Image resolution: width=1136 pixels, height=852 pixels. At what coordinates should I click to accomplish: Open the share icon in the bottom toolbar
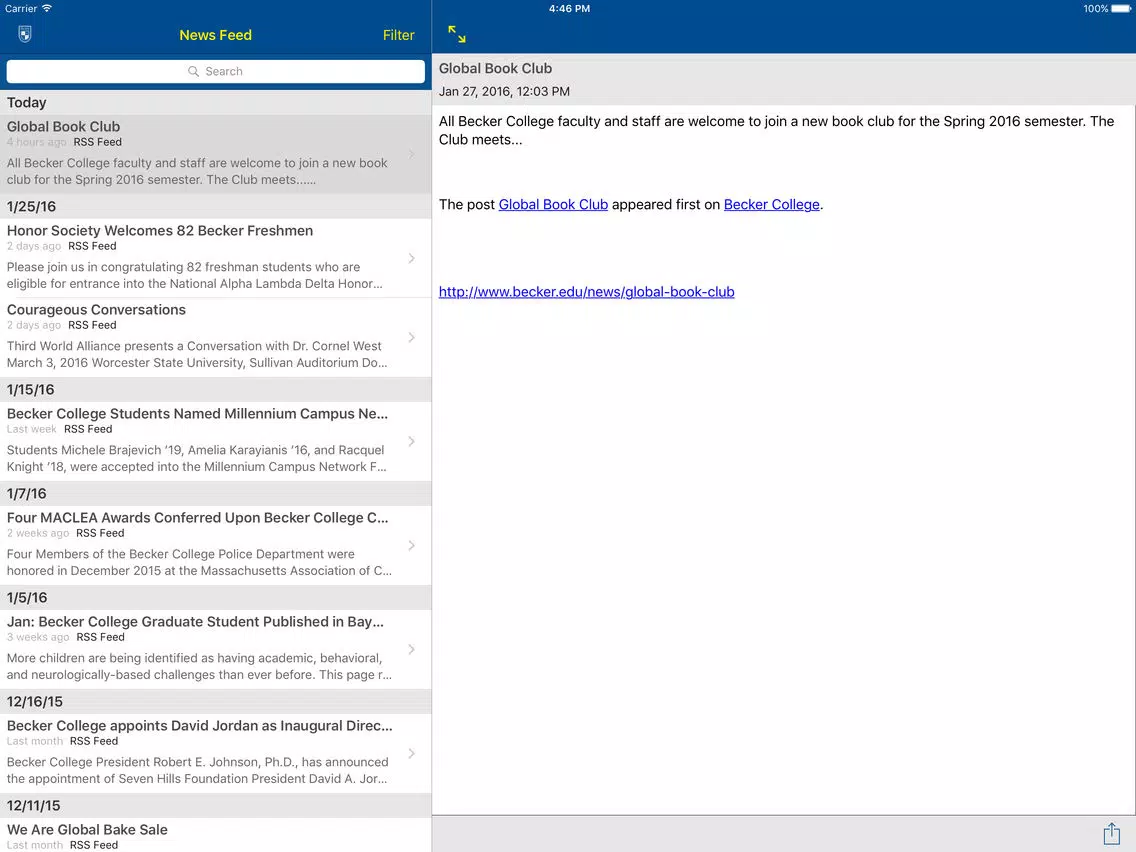[1111, 834]
